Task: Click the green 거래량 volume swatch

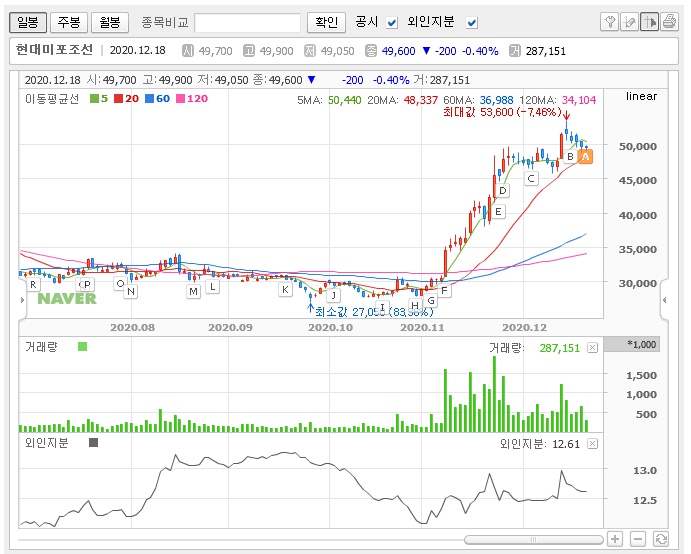Action: click(82, 347)
